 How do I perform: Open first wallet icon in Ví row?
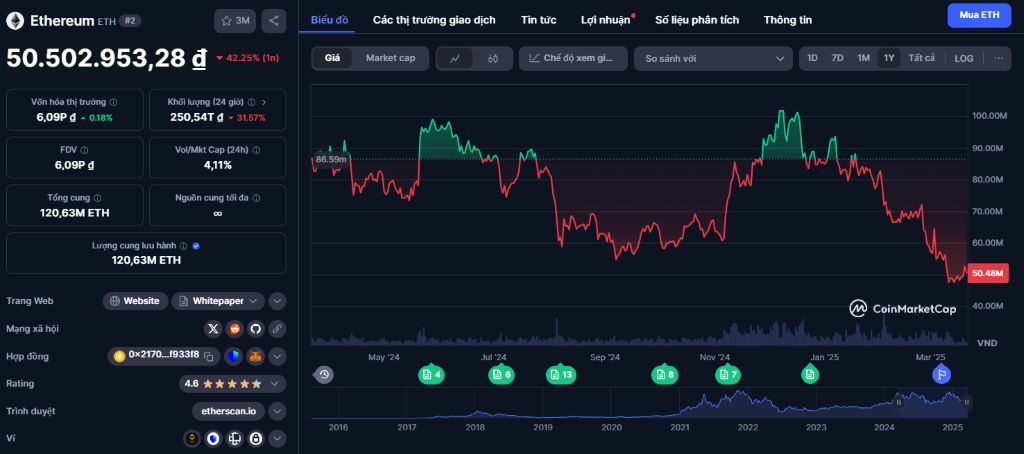point(192,438)
